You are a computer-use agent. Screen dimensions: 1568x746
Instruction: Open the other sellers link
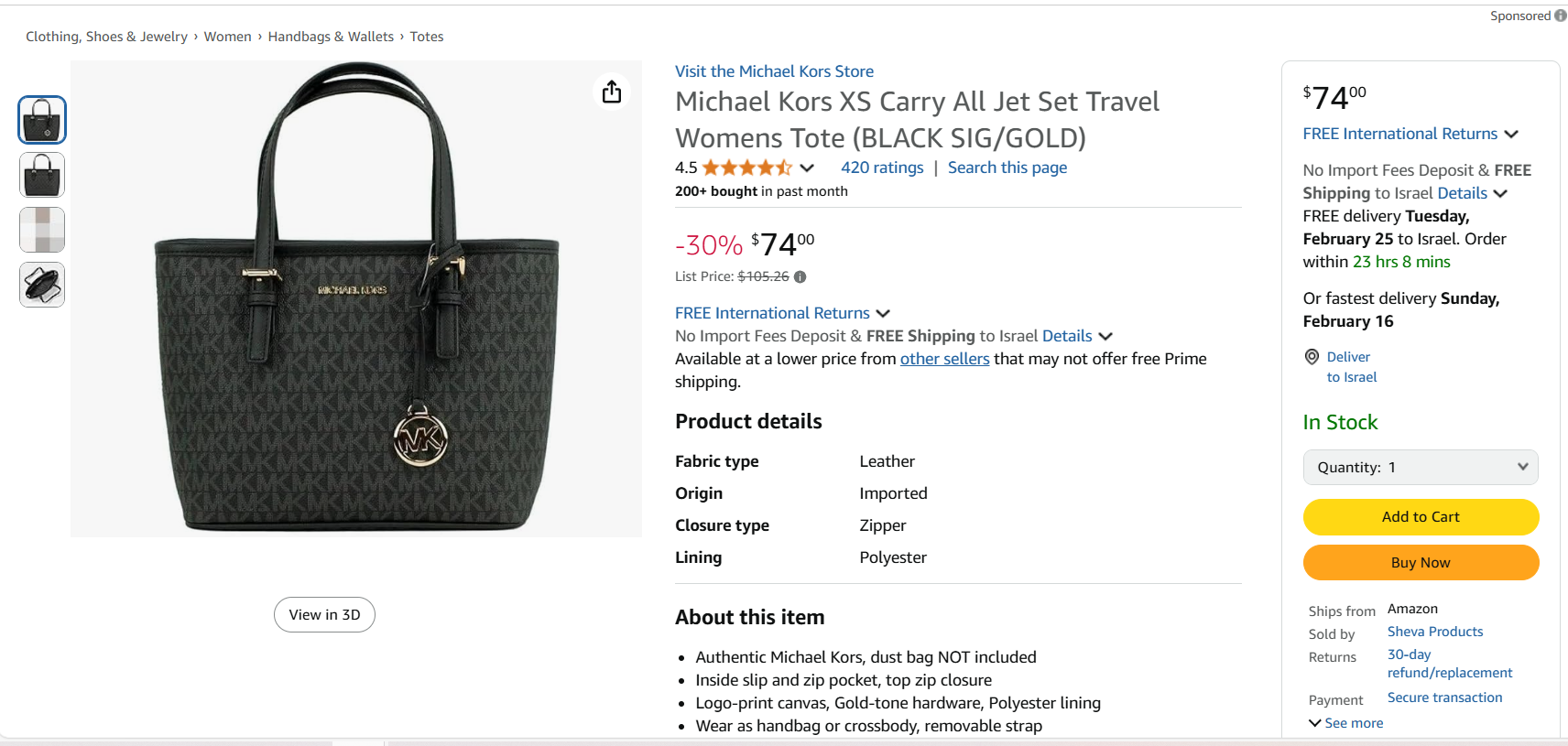point(944,359)
